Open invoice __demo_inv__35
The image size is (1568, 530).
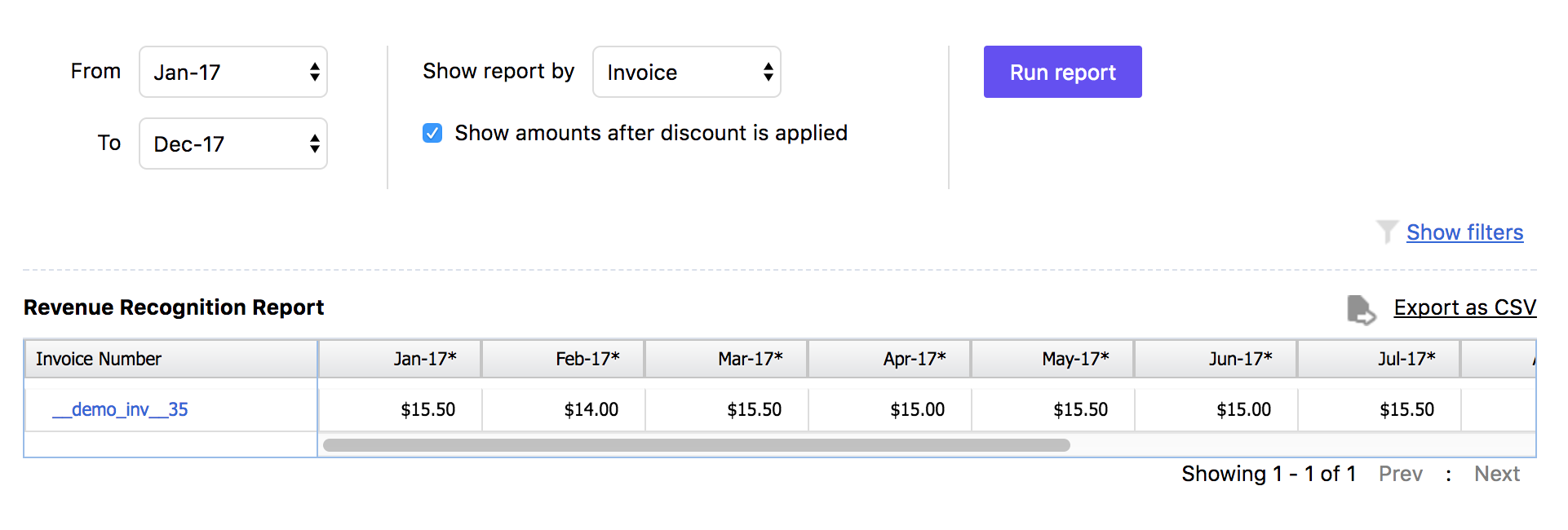click(120, 409)
